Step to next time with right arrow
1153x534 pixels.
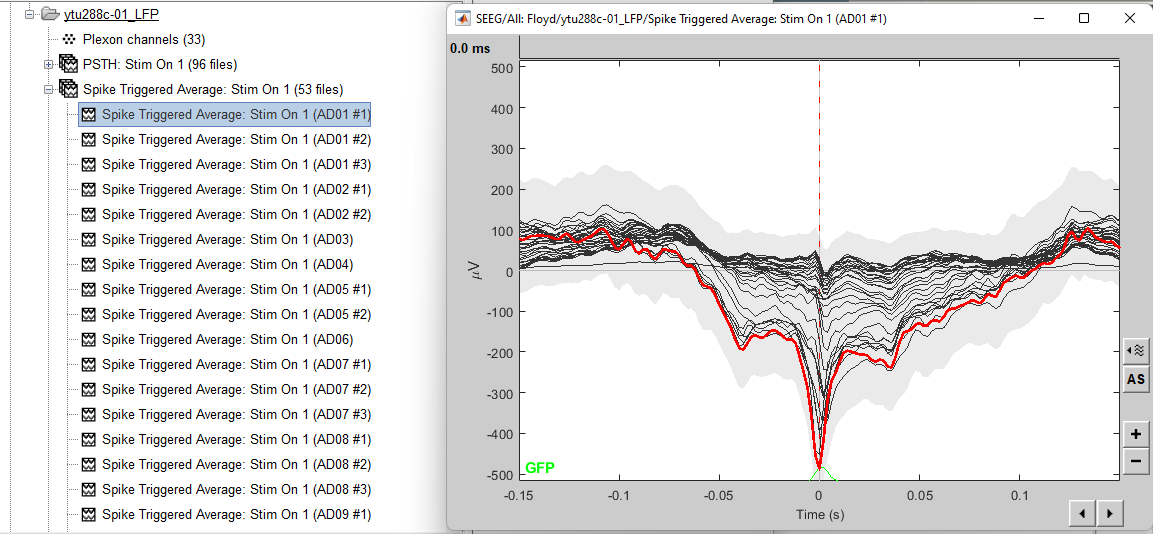click(1109, 514)
